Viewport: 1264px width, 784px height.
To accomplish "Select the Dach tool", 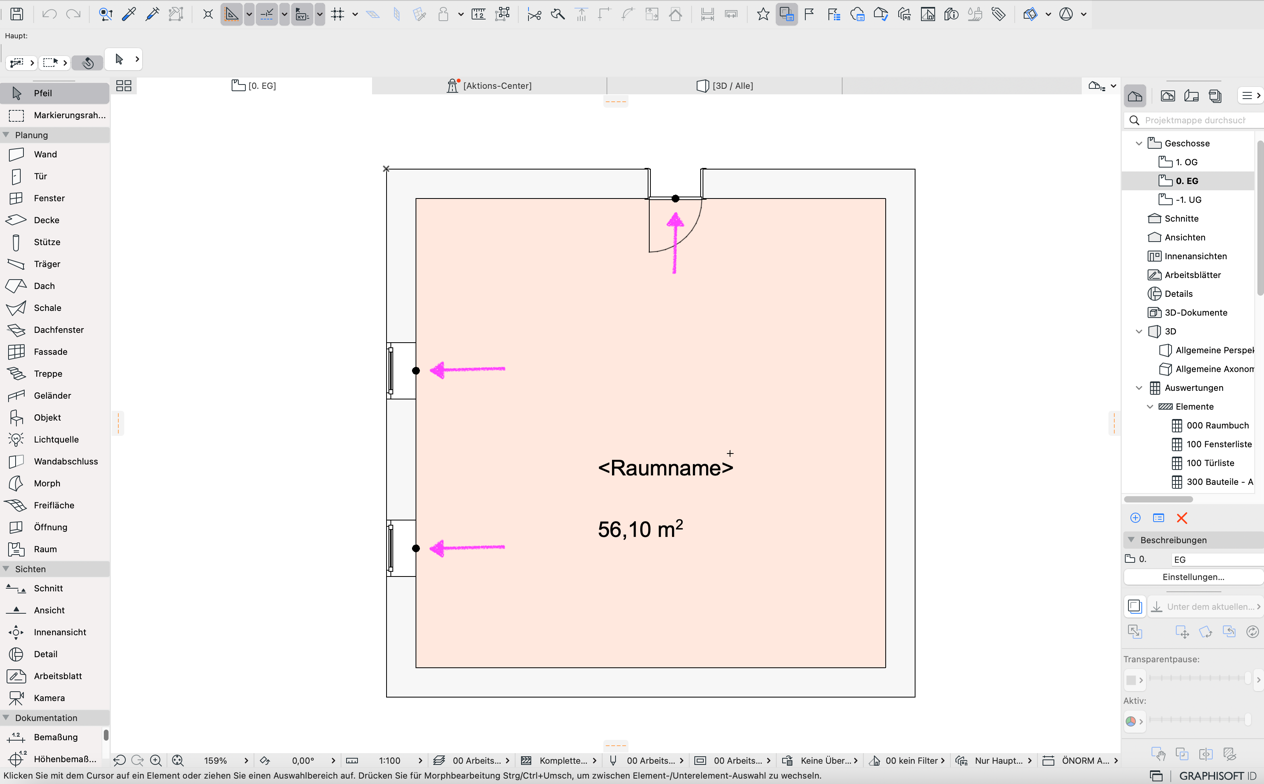I will click(x=55, y=286).
